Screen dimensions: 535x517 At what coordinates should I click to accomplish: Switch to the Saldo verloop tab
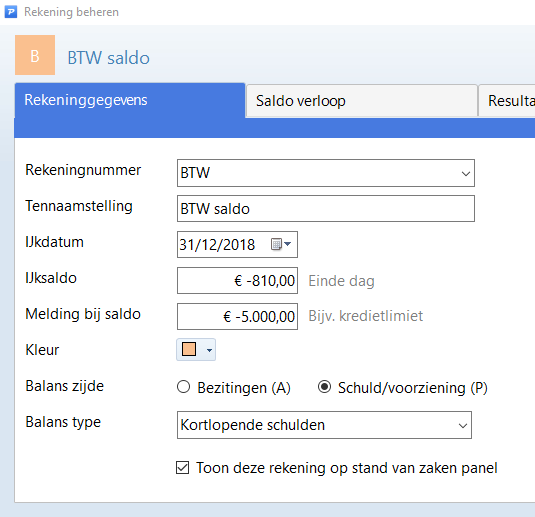click(x=361, y=101)
